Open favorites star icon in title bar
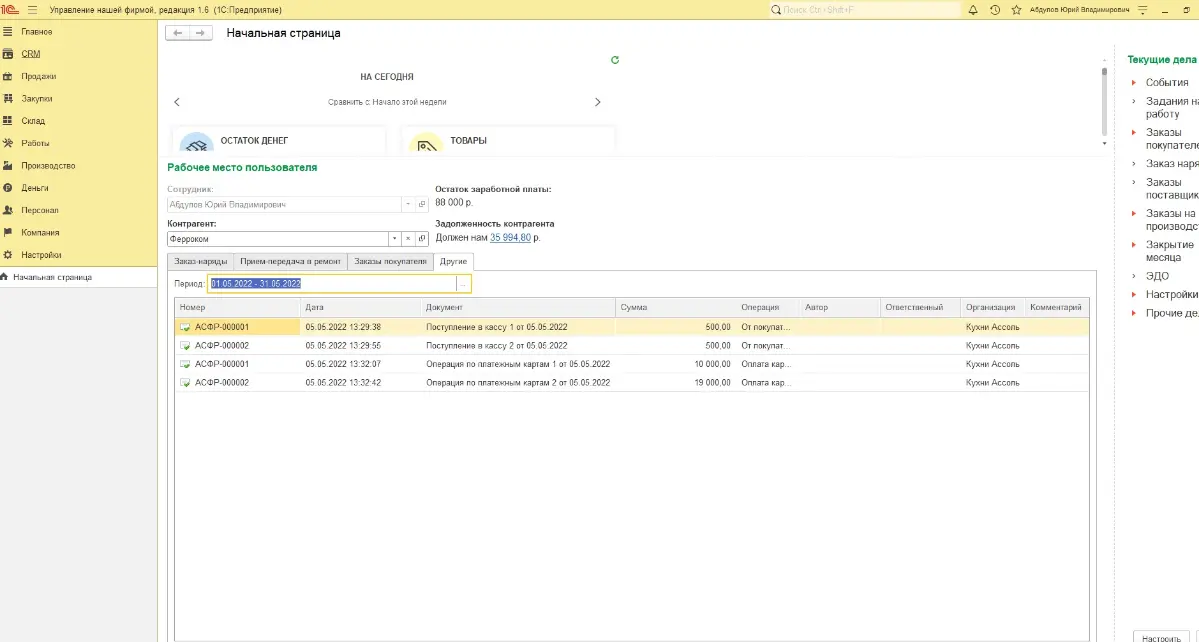 point(1016,9)
